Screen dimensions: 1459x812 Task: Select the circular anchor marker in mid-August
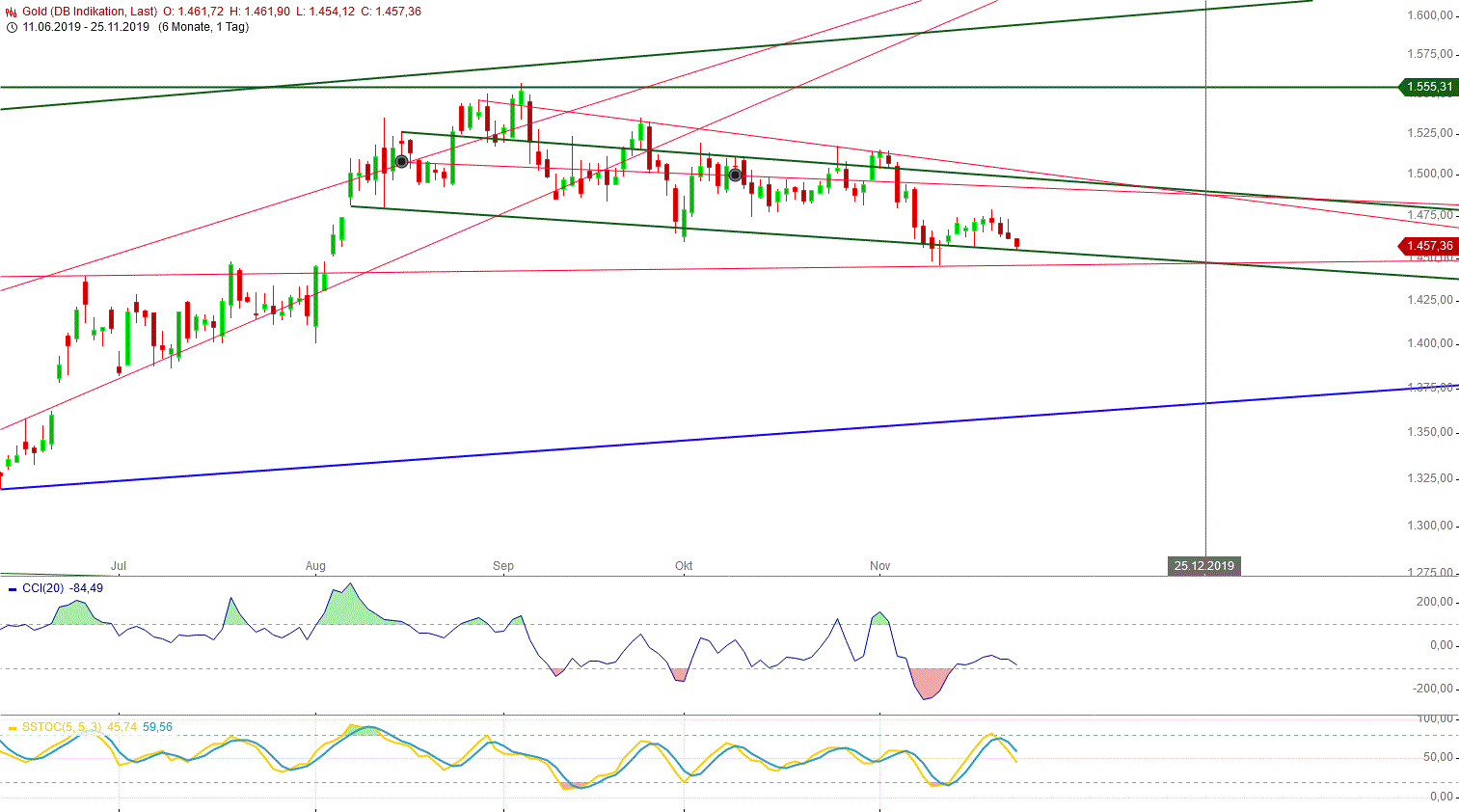point(401,161)
